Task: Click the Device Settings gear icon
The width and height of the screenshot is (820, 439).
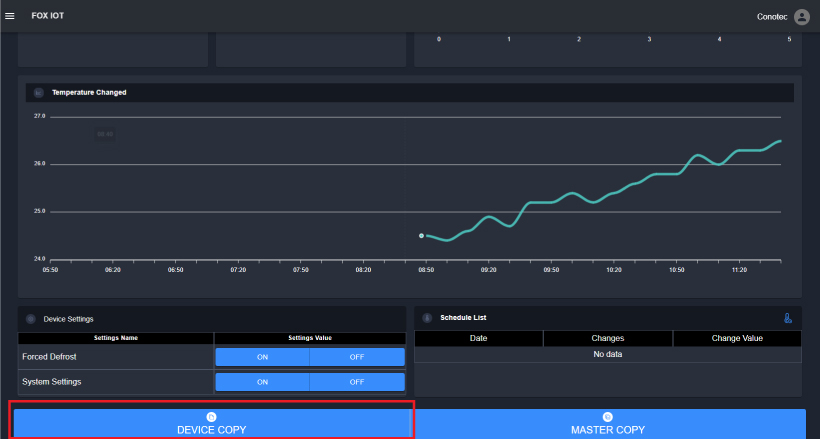Action: [x=31, y=319]
